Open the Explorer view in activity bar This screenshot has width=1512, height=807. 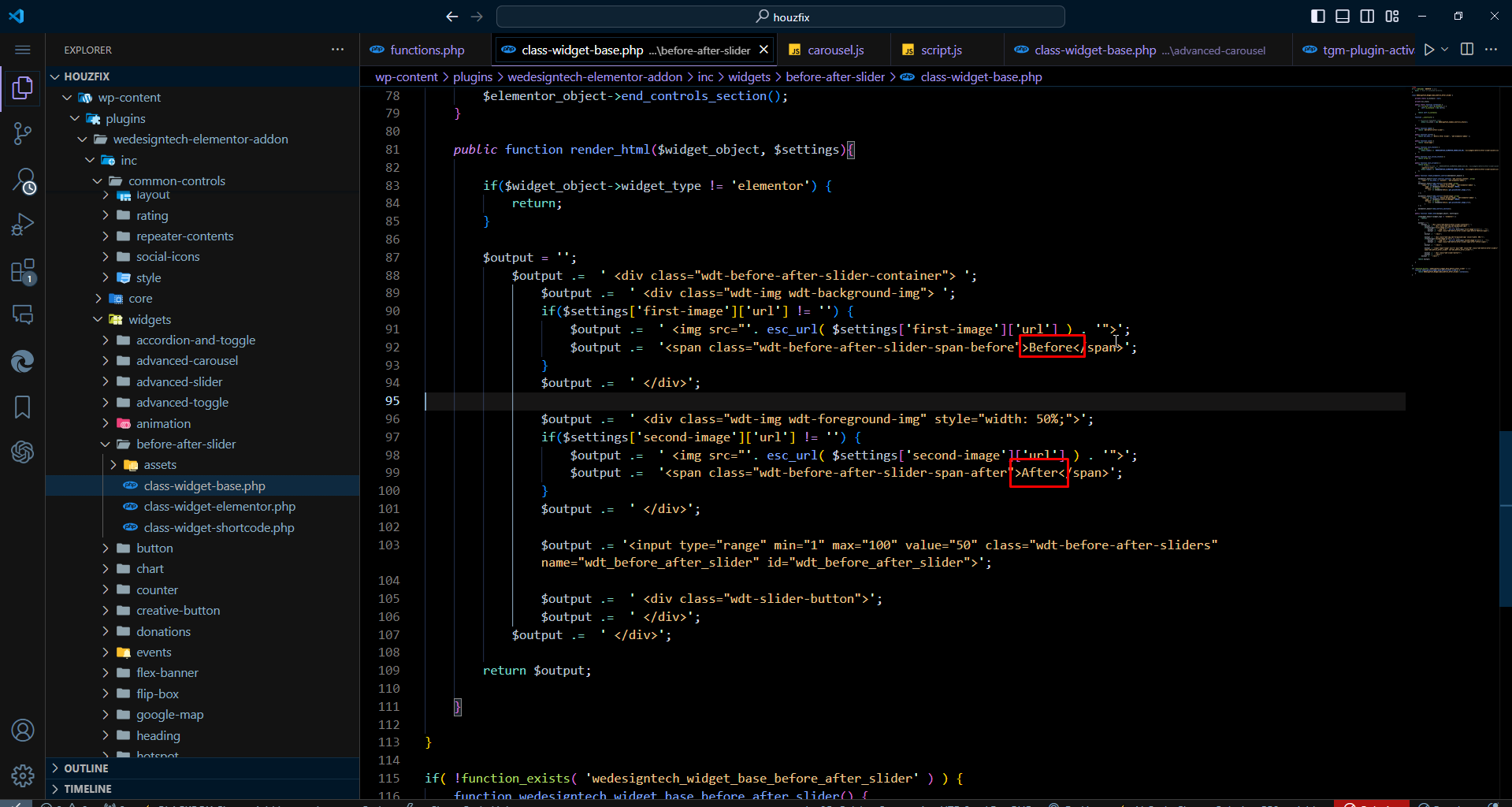[22, 87]
